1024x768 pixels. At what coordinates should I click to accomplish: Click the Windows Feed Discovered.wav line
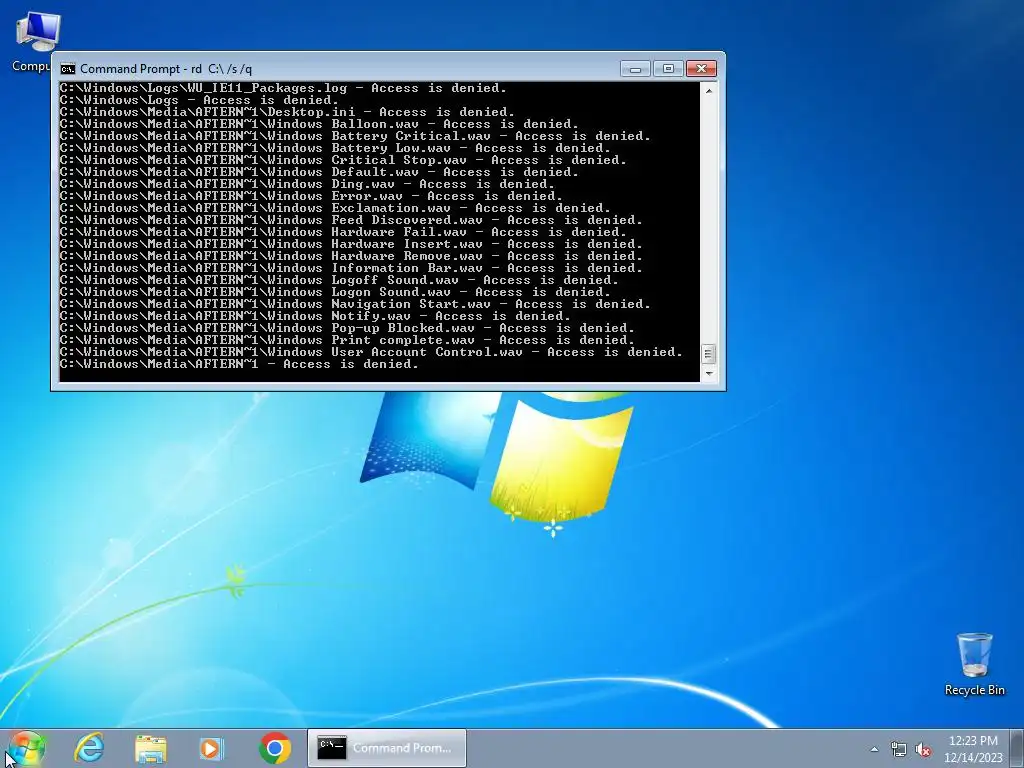(351, 219)
